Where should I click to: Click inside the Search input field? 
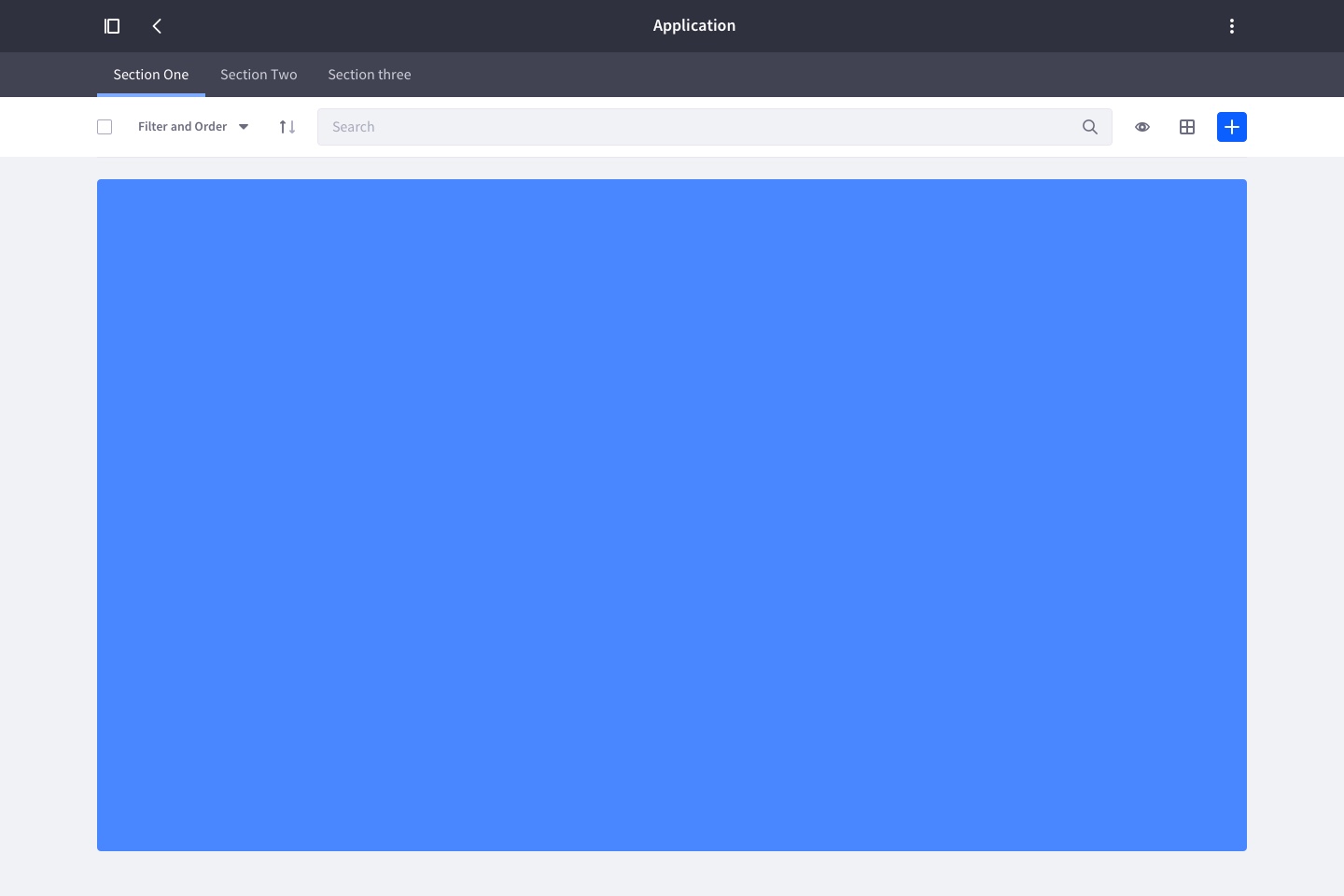(x=653, y=126)
